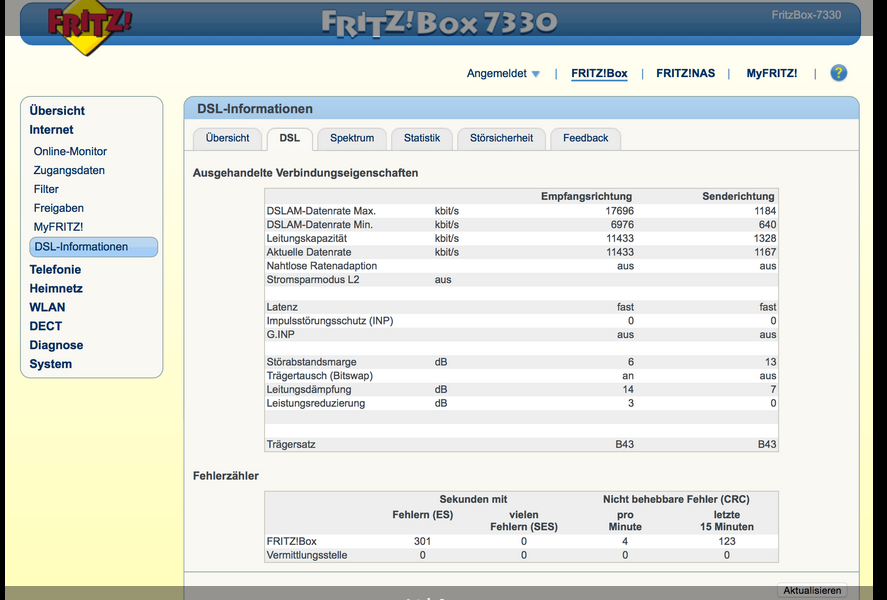This screenshot has width=887, height=600.
Task: Open Zugangsdaten in the Internet menu
Action: point(69,171)
